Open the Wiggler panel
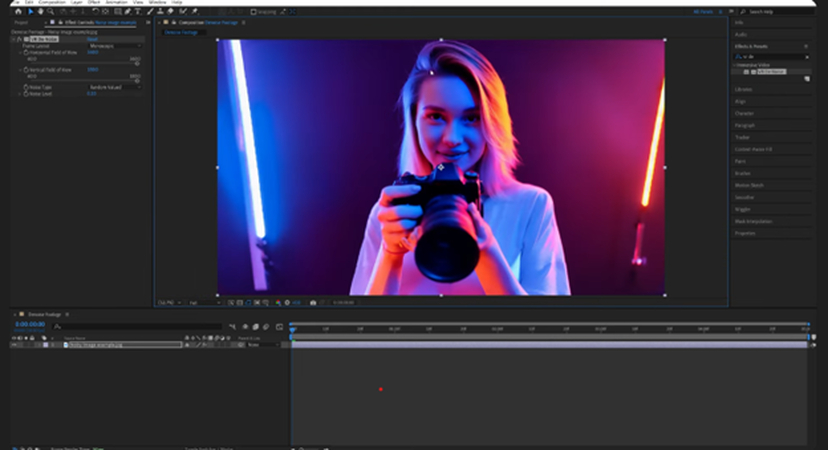828x450 pixels. tap(742, 209)
